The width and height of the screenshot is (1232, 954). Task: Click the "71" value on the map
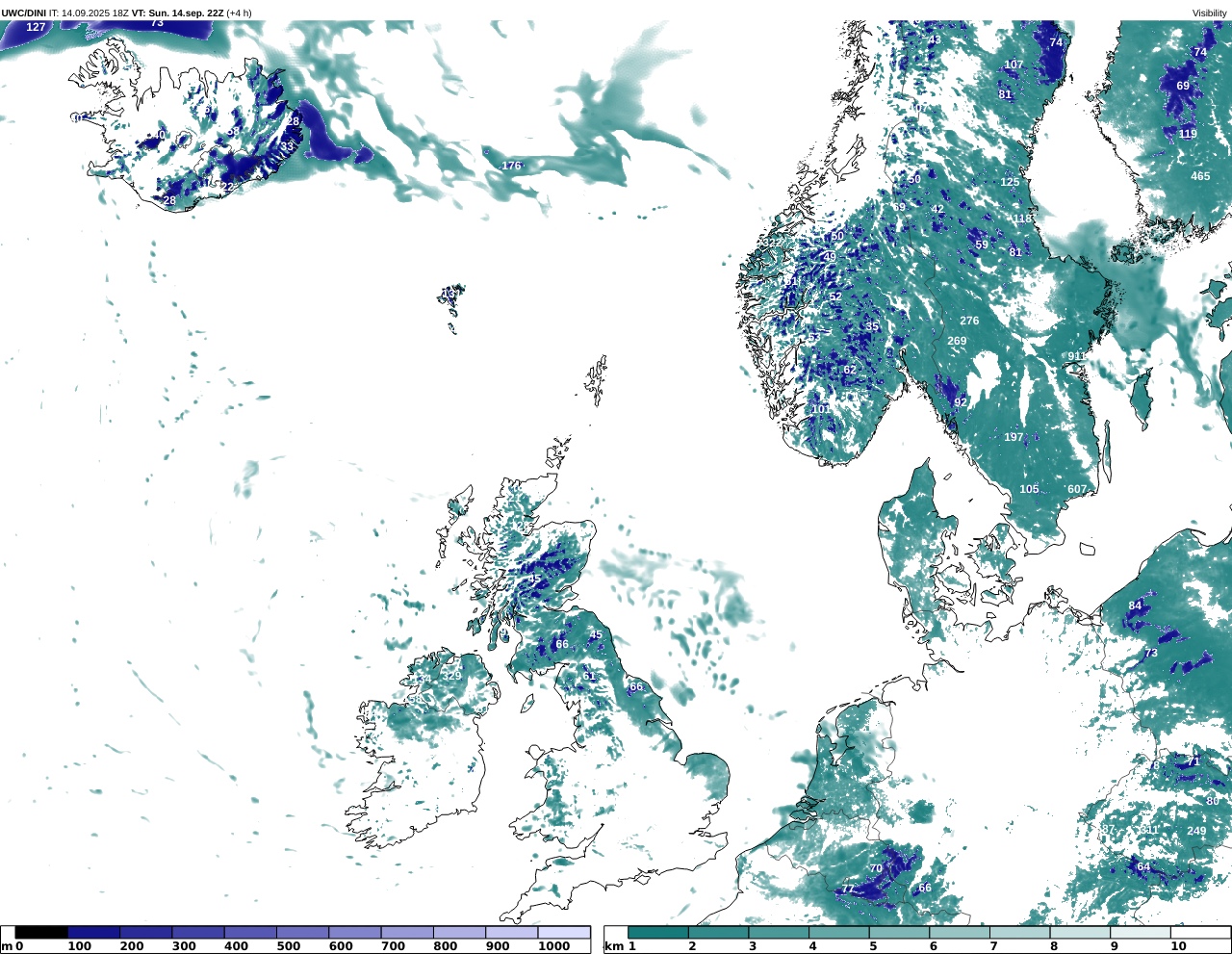pyautogui.click(x=1193, y=761)
